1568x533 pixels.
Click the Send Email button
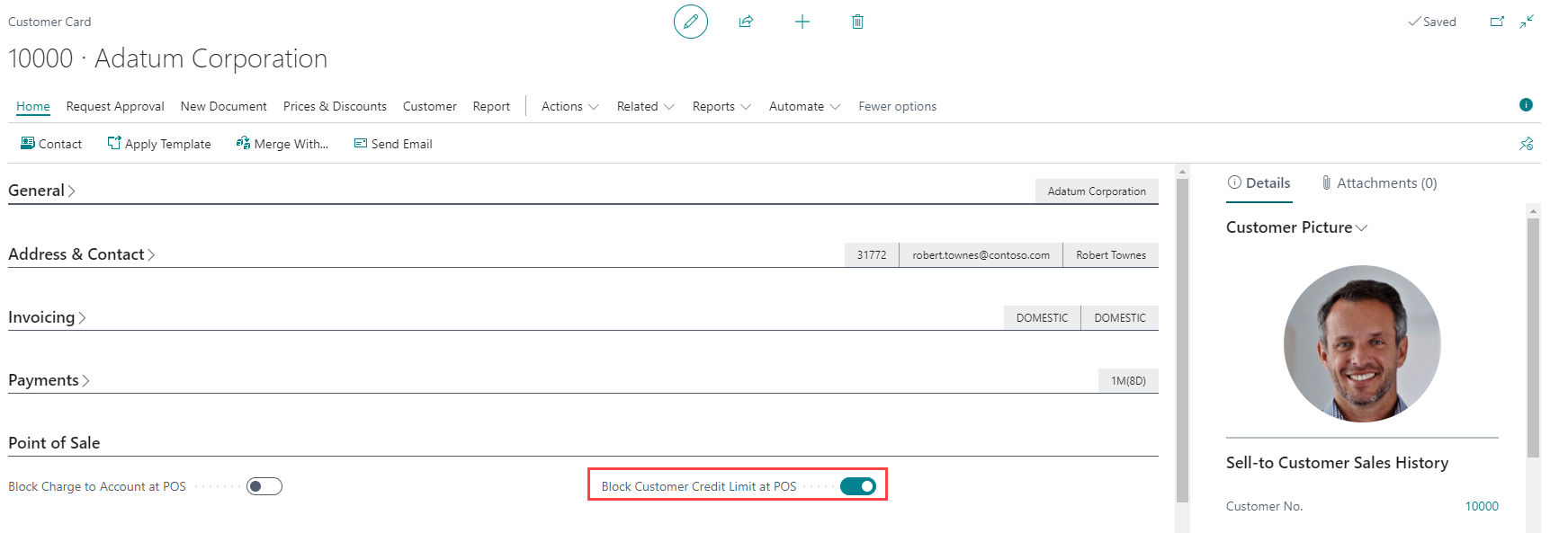click(x=393, y=144)
